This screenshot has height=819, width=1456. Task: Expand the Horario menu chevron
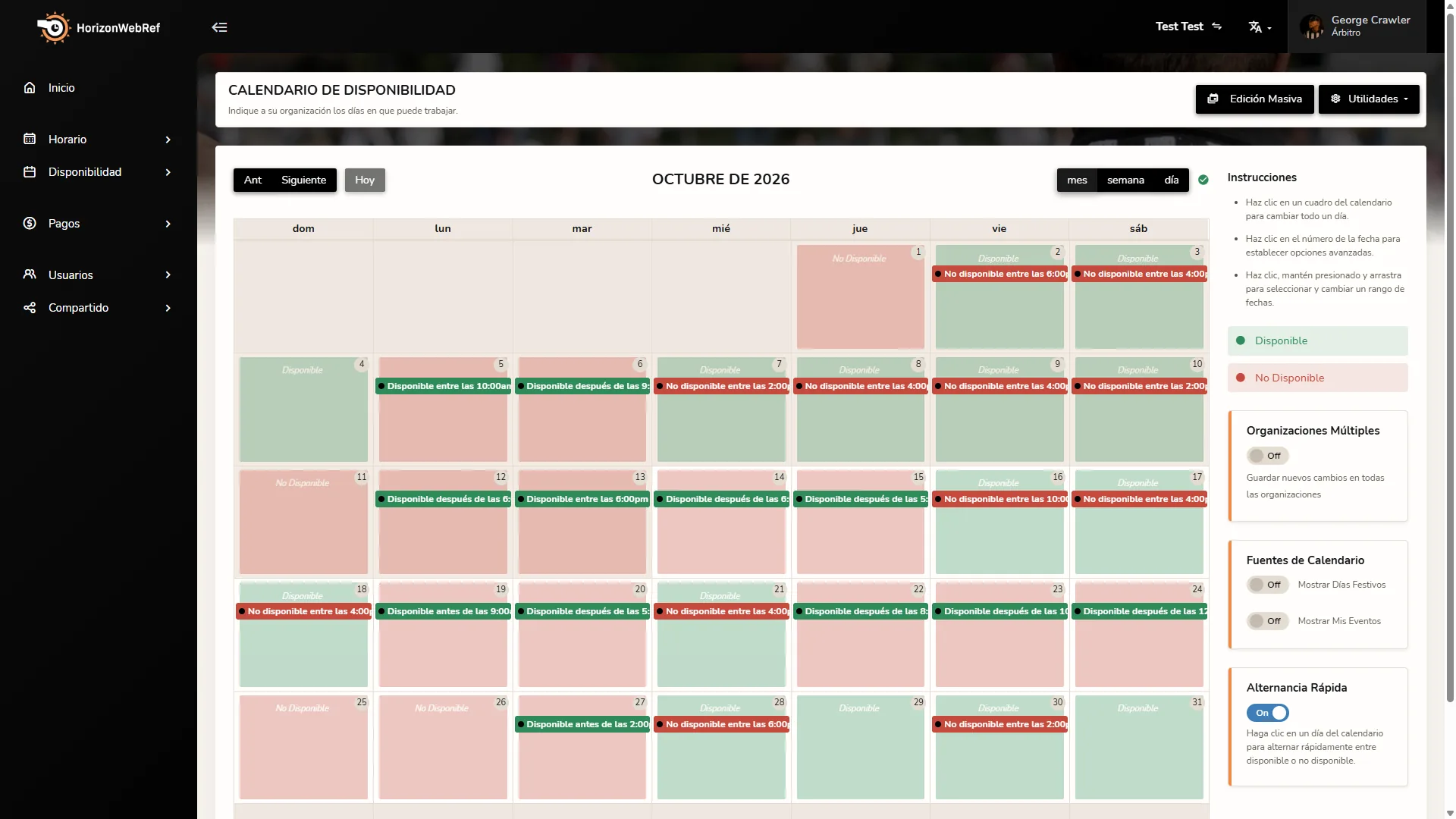click(x=168, y=140)
